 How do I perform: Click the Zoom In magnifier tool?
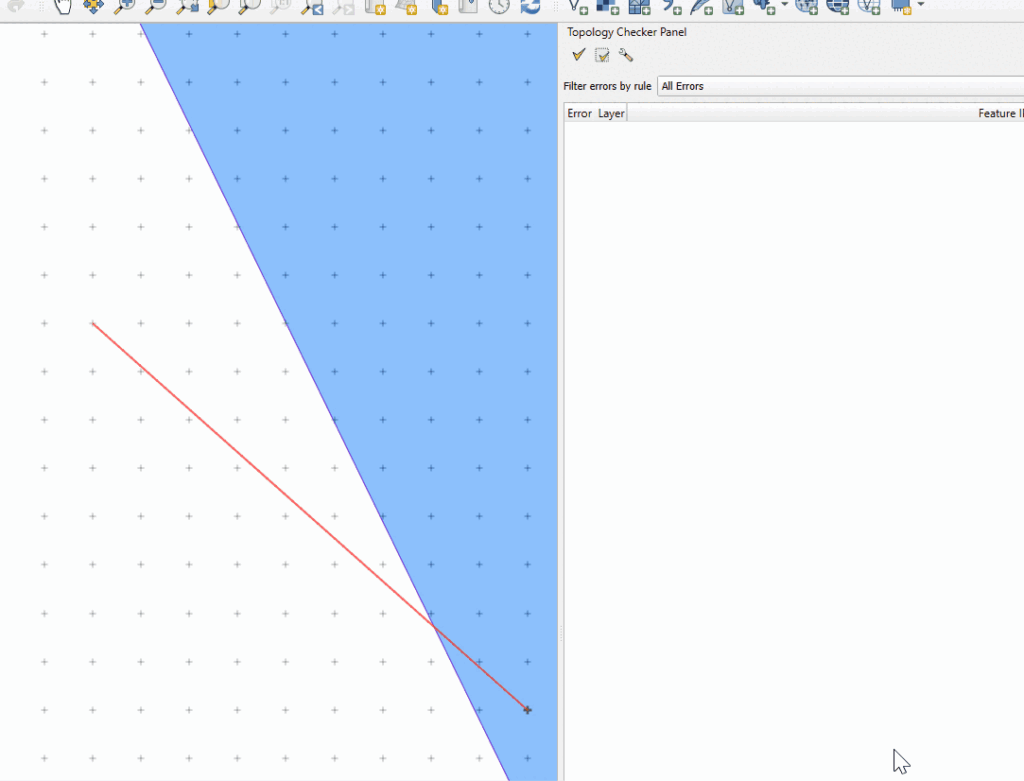[x=124, y=6]
